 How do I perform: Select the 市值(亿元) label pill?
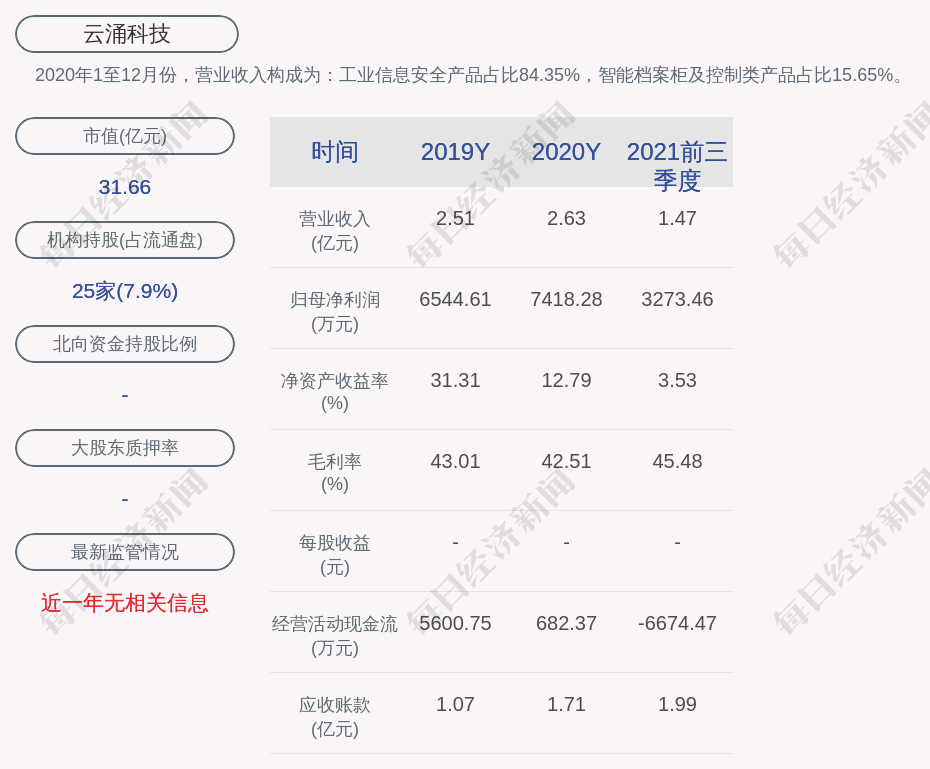(x=125, y=136)
